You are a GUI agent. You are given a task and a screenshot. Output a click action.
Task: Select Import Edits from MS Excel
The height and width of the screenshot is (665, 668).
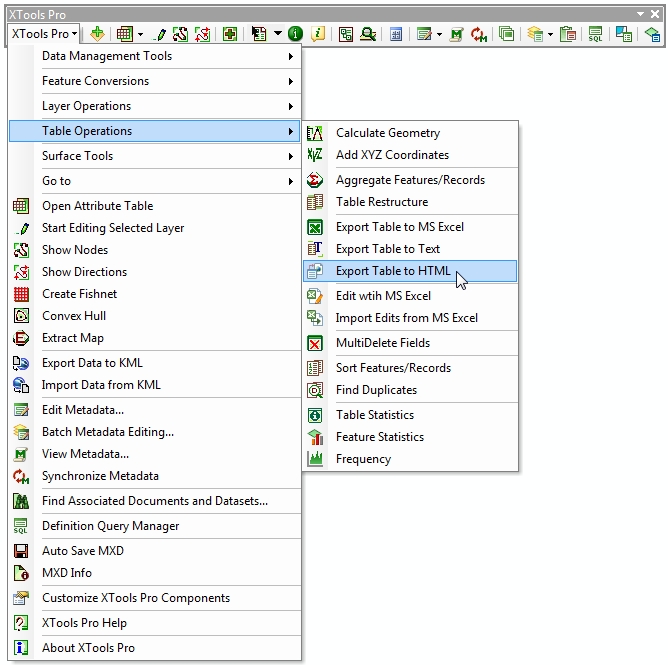[410, 318]
